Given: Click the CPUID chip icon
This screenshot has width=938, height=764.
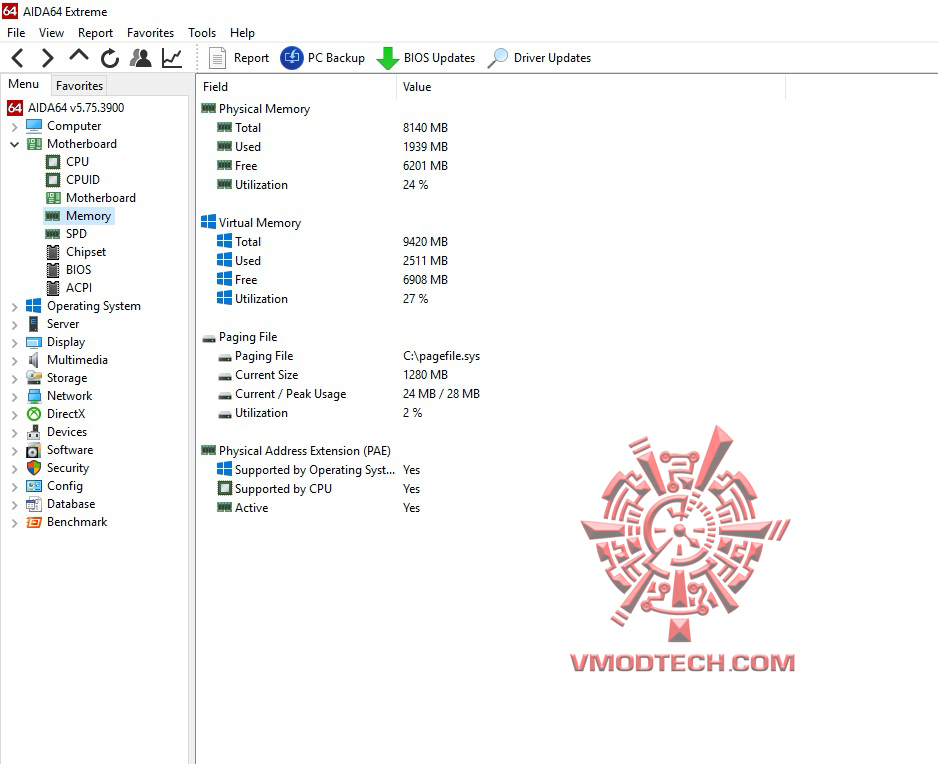Looking at the screenshot, I should tap(53, 180).
